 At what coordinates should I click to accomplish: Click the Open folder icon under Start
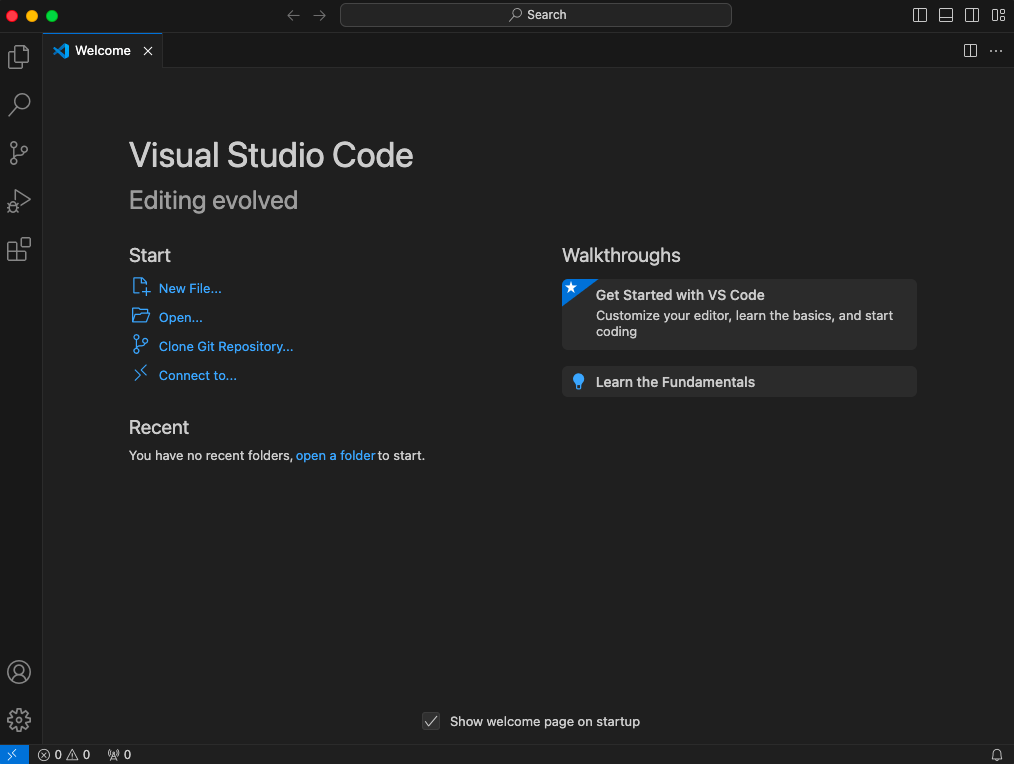141,316
